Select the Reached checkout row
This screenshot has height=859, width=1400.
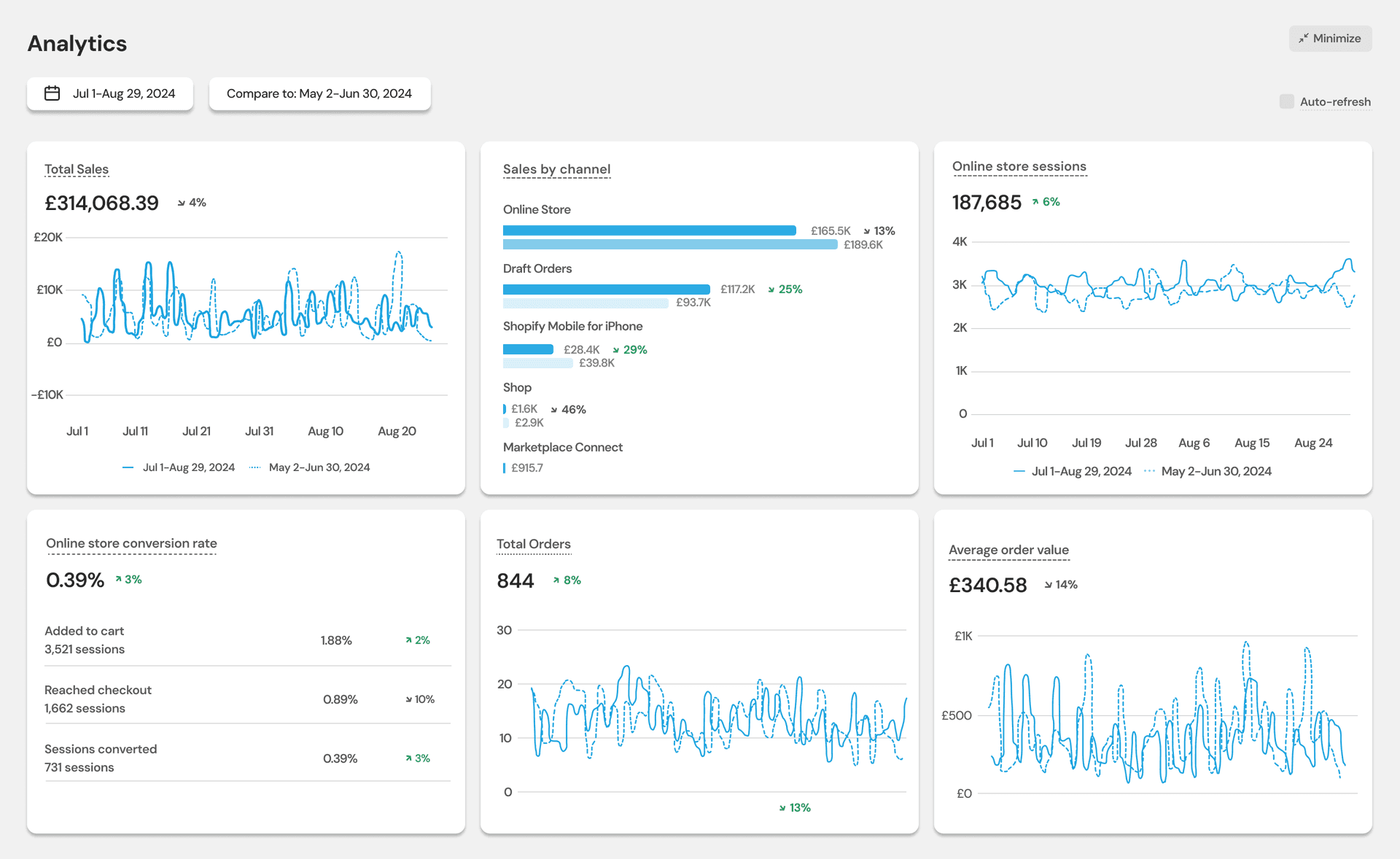coord(247,699)
